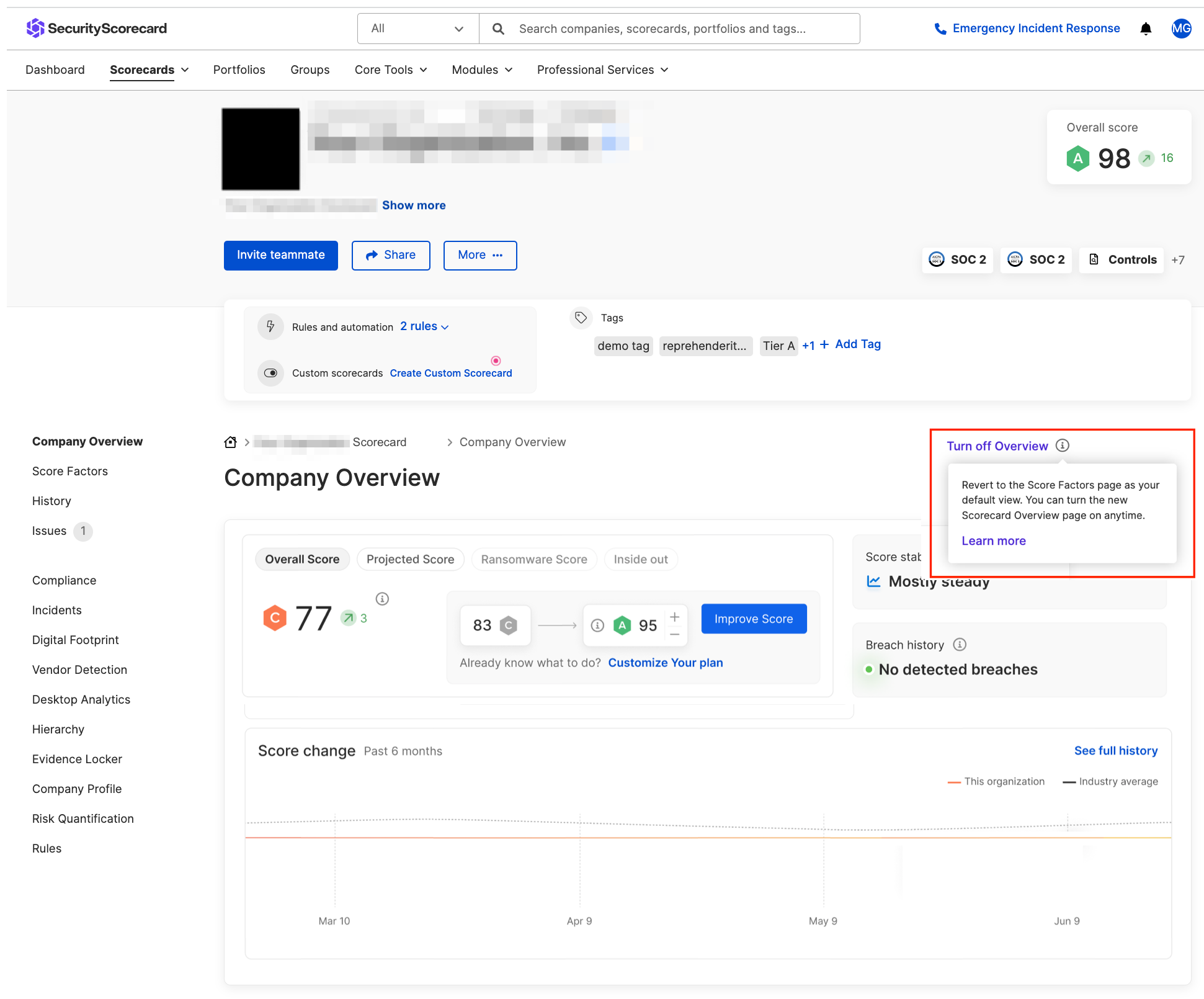Click the Improve Score button

pos(754,619)
